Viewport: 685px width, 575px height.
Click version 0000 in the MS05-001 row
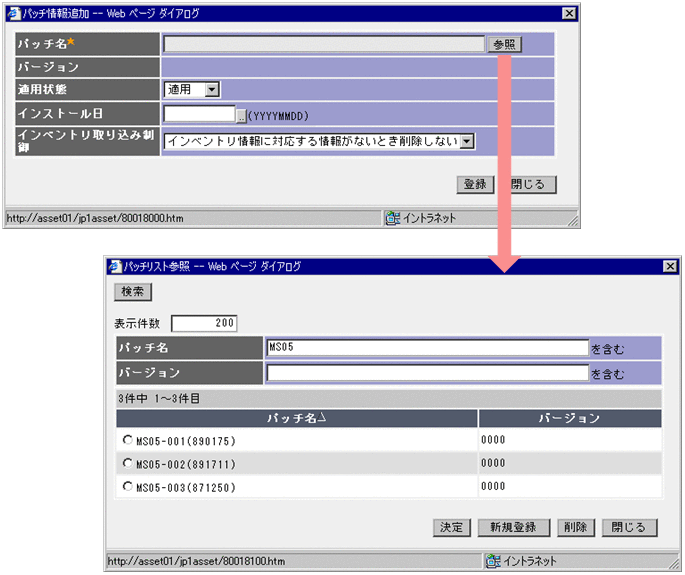493,440
